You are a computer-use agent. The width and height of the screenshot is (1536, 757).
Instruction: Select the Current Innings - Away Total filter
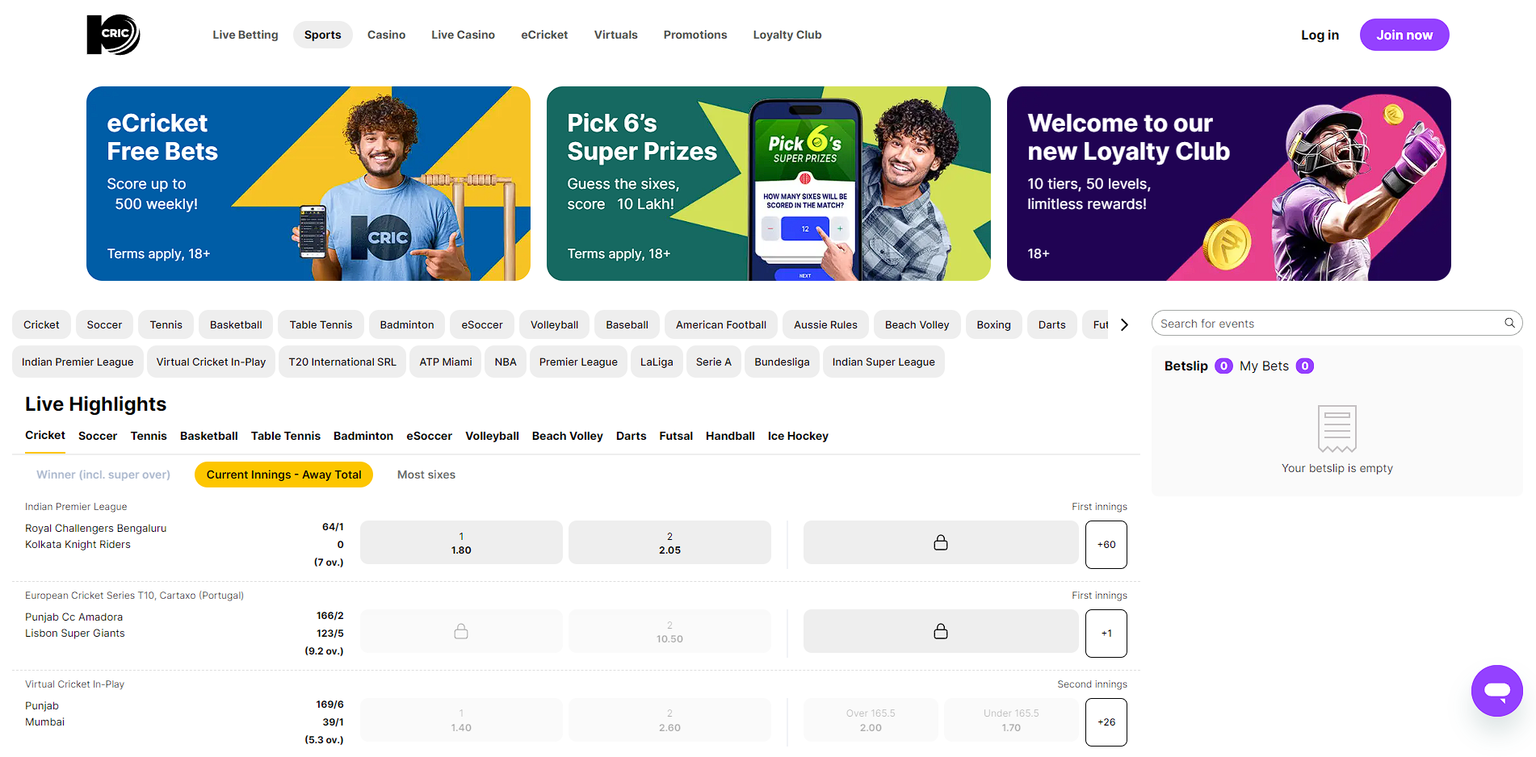[x=284, y=475]
